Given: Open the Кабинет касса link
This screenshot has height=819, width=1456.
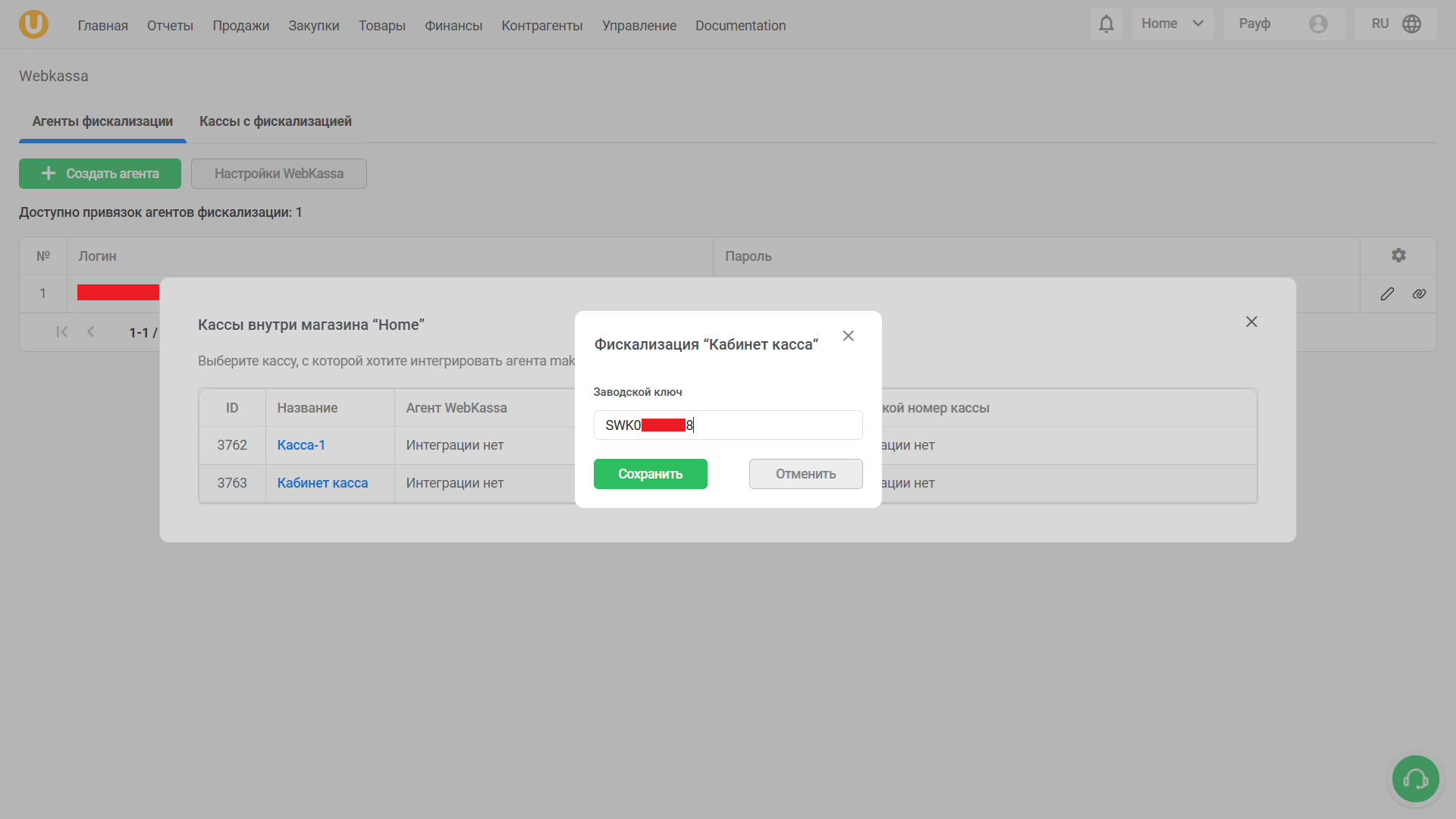Looking at the screenshot, I should click(x=322, y=483).
